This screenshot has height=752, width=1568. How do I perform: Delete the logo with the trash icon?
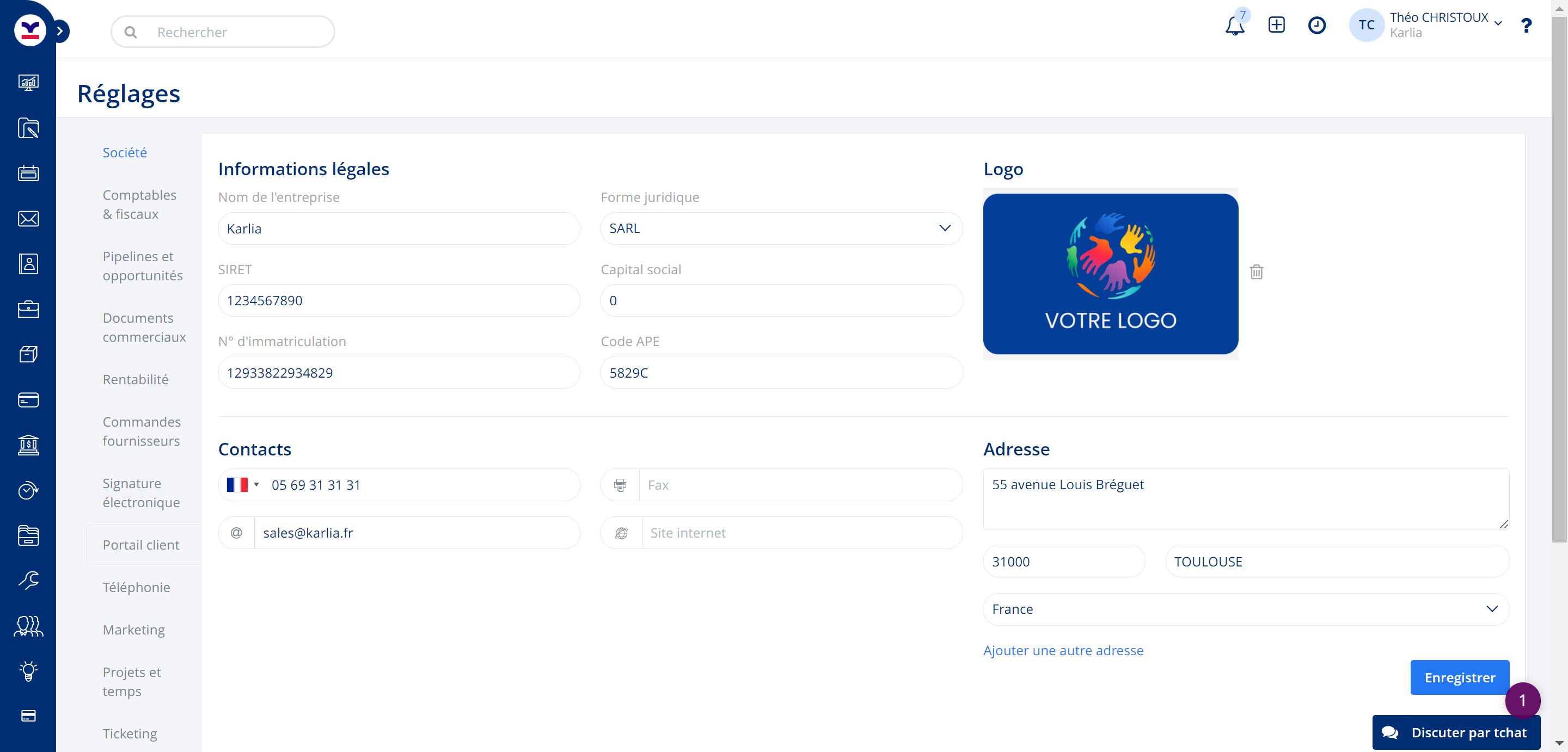click(x=1257, y=272)
